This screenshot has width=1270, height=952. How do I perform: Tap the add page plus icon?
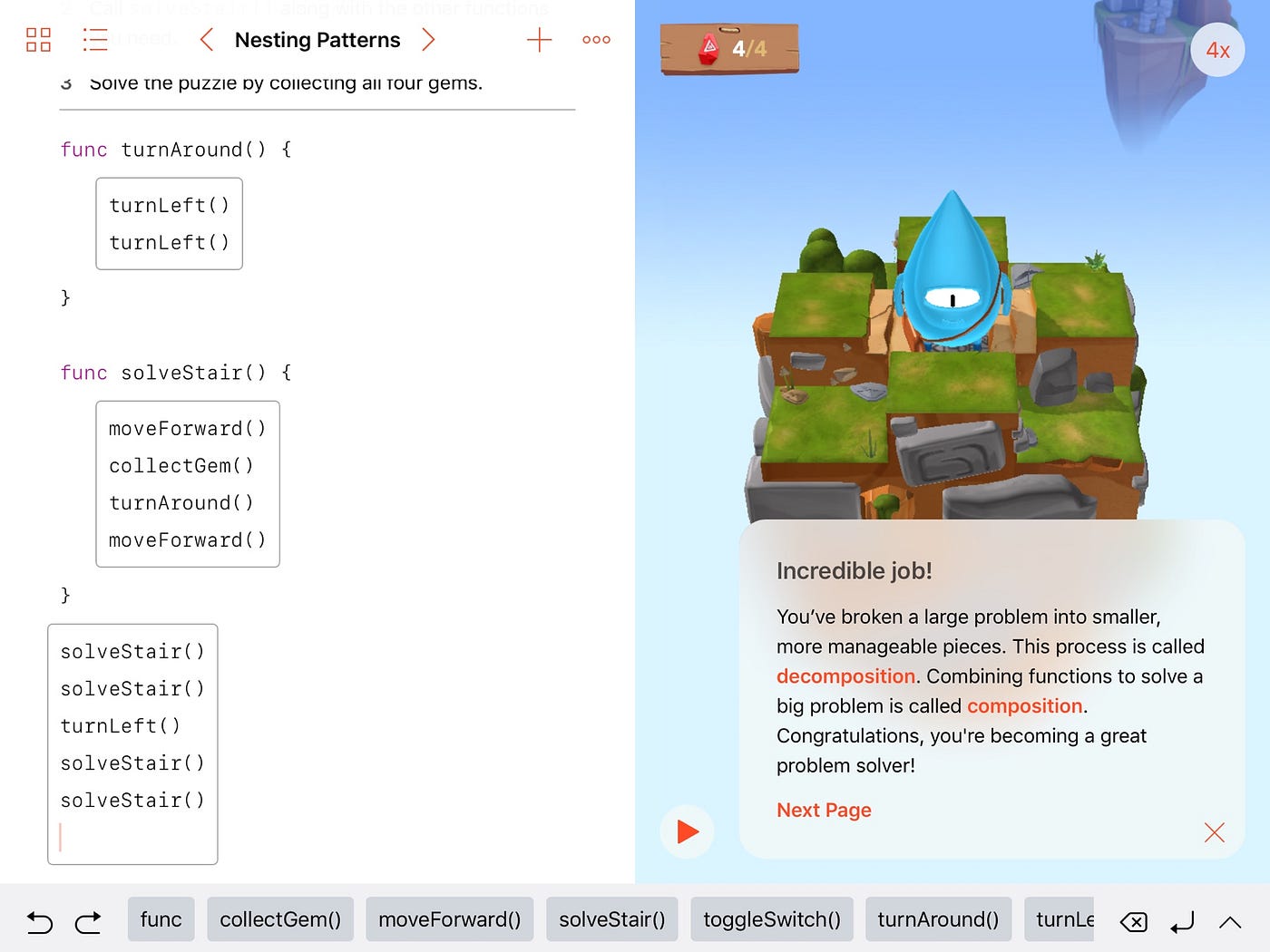click(x=539, y=40)
